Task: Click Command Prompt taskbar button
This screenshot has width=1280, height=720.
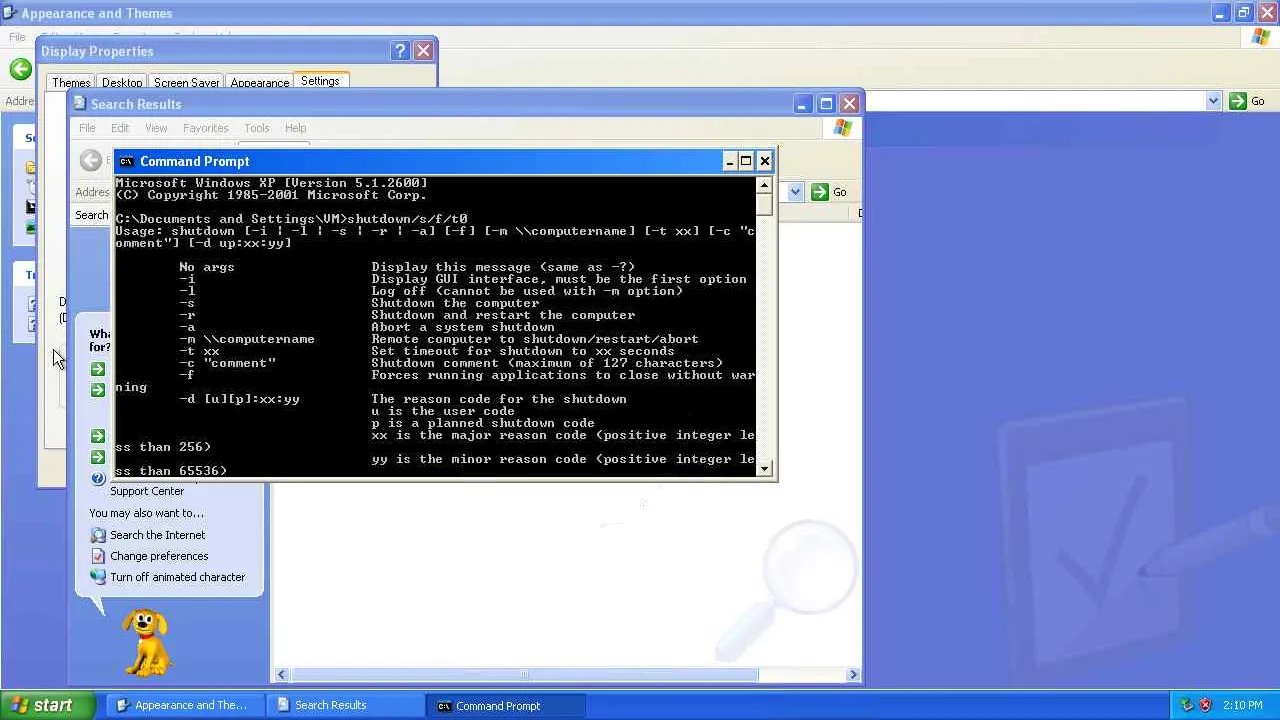Action: tap(505, 705)
